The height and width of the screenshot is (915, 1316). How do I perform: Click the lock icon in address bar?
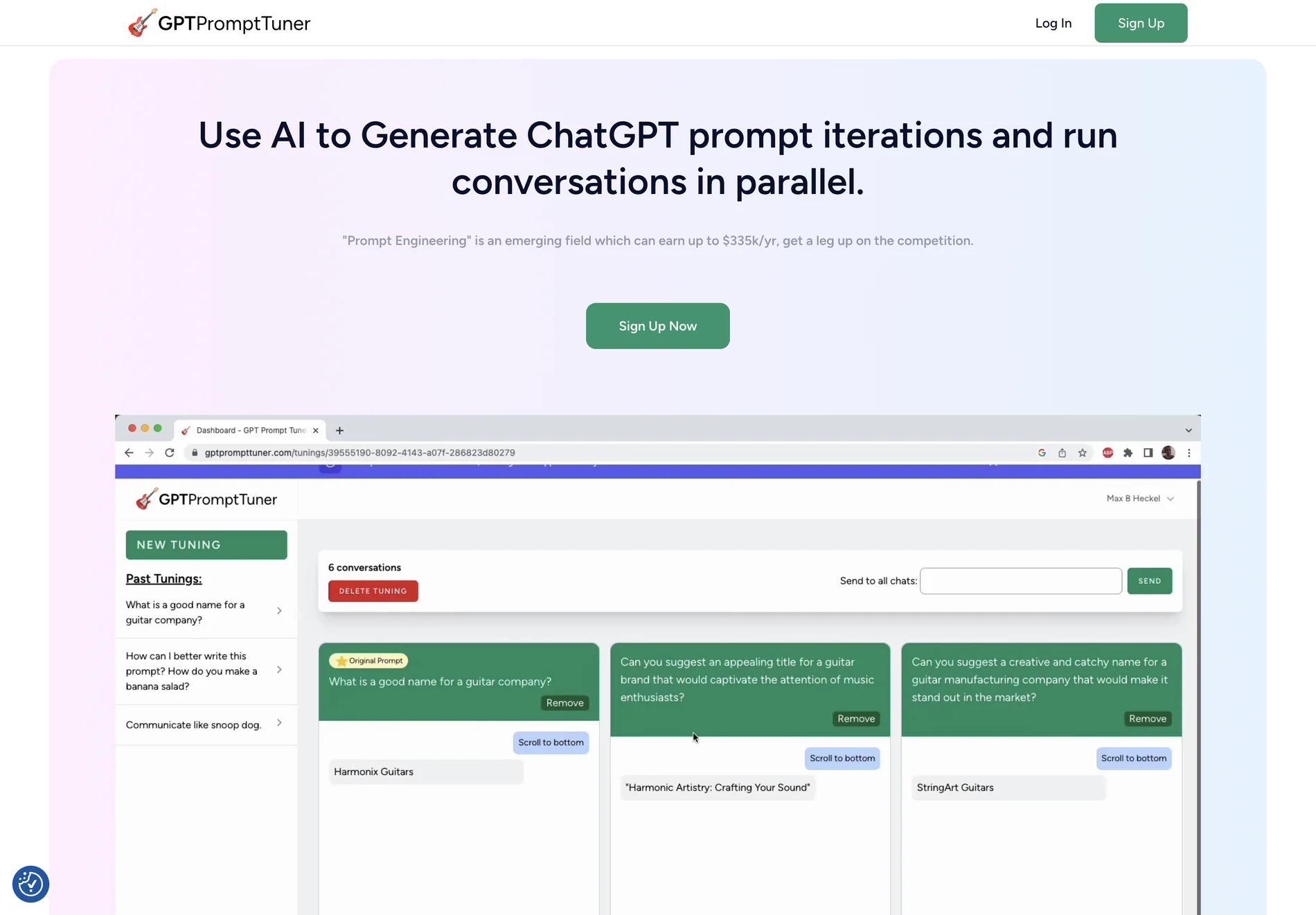[195, 452]
